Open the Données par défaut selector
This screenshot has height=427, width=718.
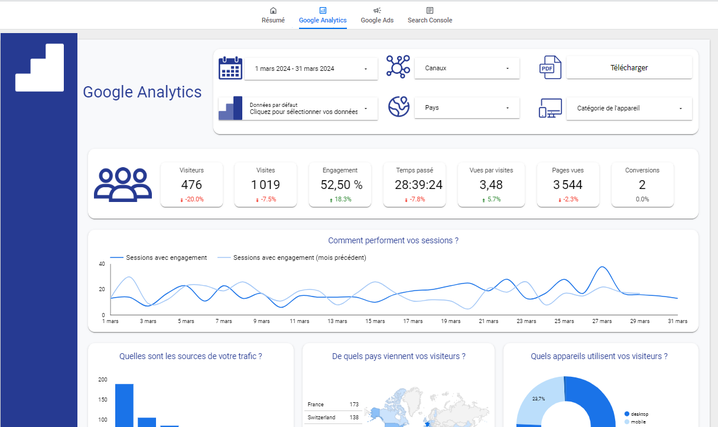pyautogui.click(x=311, y=108)
